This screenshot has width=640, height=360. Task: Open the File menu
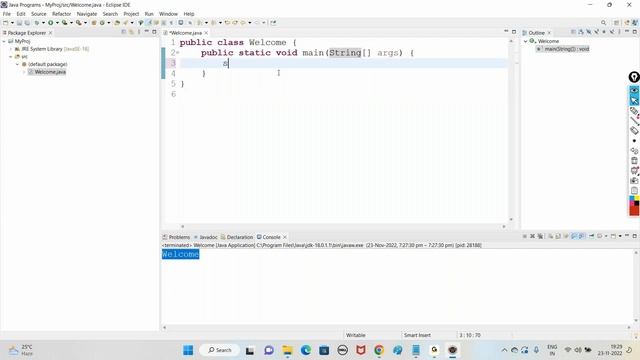(x=7, y=14)
